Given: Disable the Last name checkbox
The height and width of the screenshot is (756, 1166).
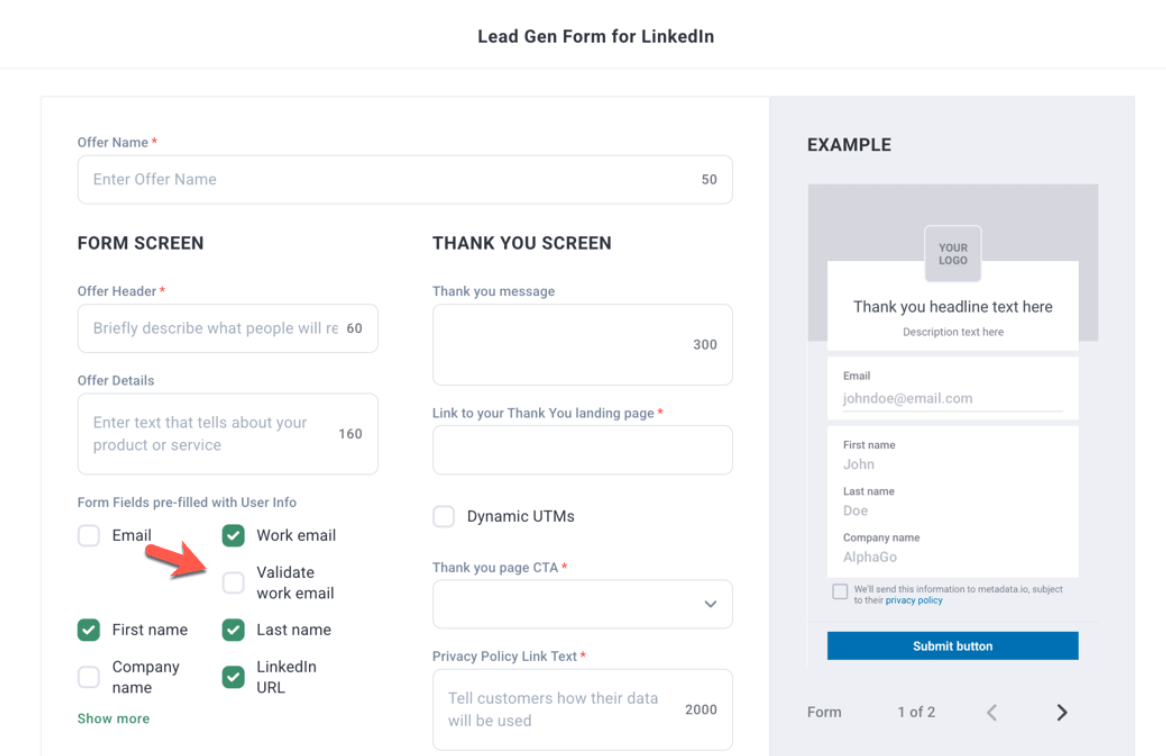Looking at the screenshot, I should click(x=233, y=630).
